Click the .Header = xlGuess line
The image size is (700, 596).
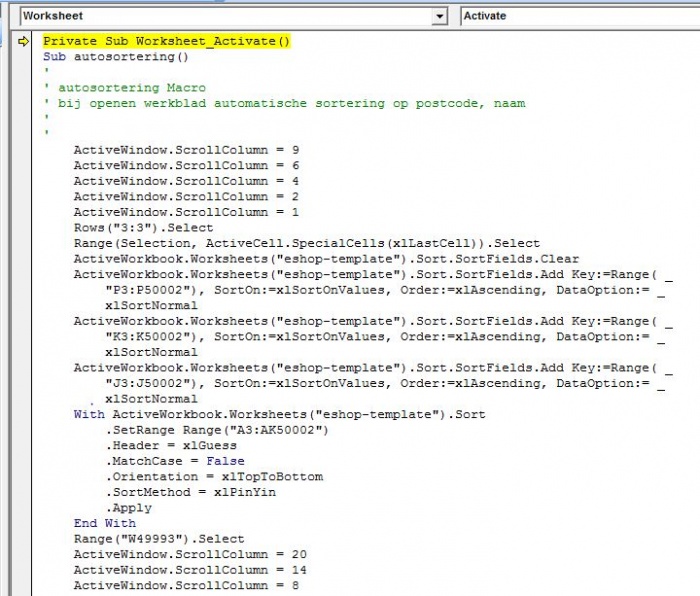(x=171, y=446)
